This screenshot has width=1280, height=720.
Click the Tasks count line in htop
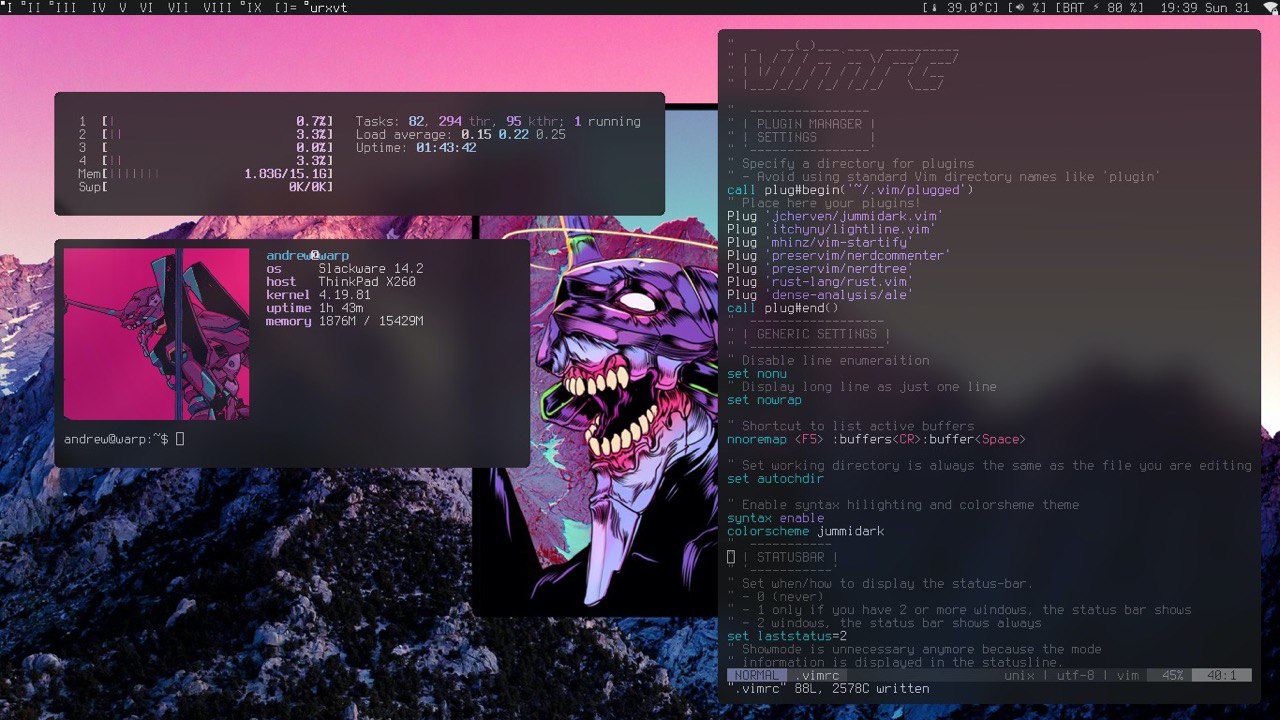pyautogui.click(x=498, y=121)
